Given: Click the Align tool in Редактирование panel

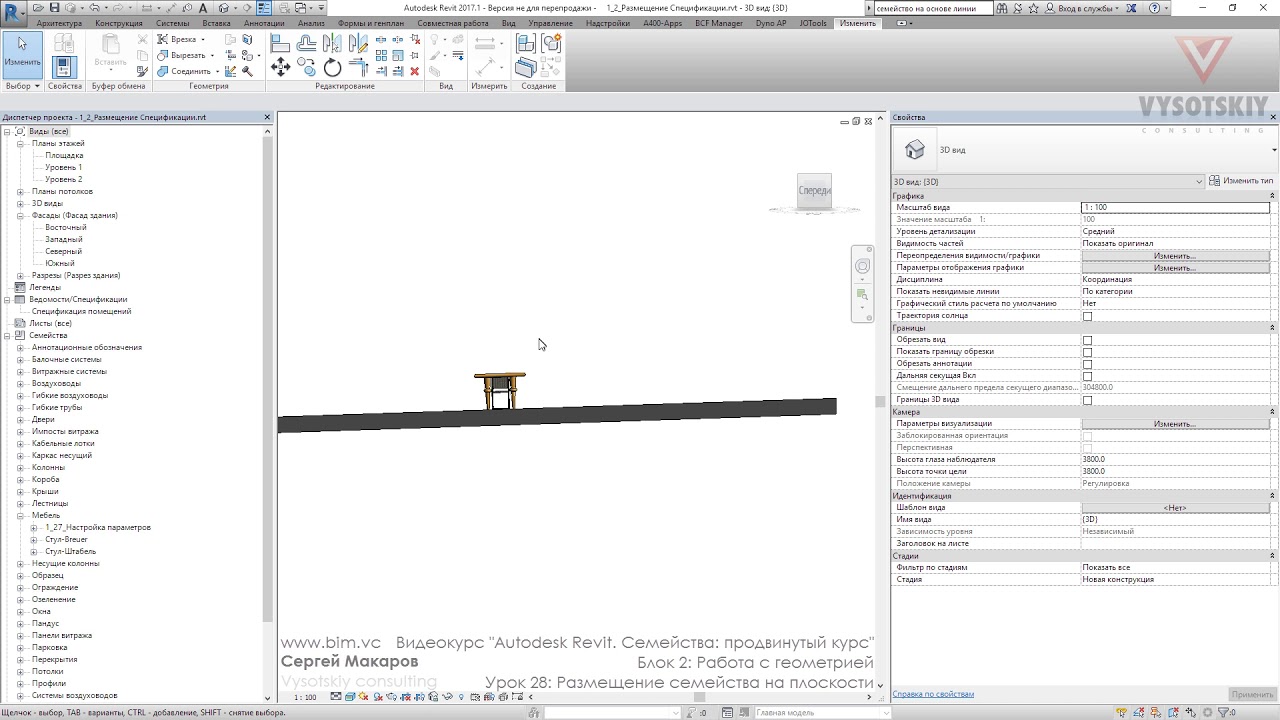Looking at the screenshot, I should [280, 43].
